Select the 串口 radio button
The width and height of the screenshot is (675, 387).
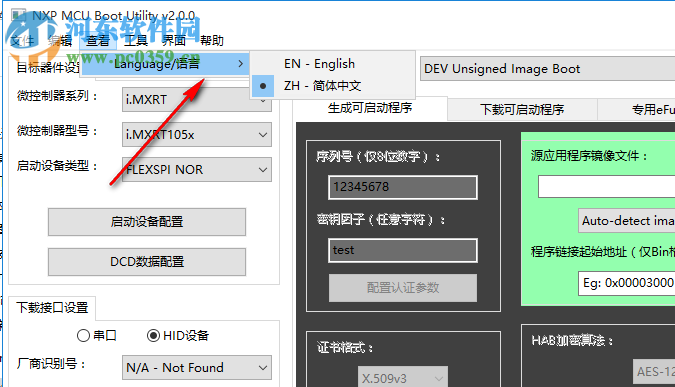(96, 335)
